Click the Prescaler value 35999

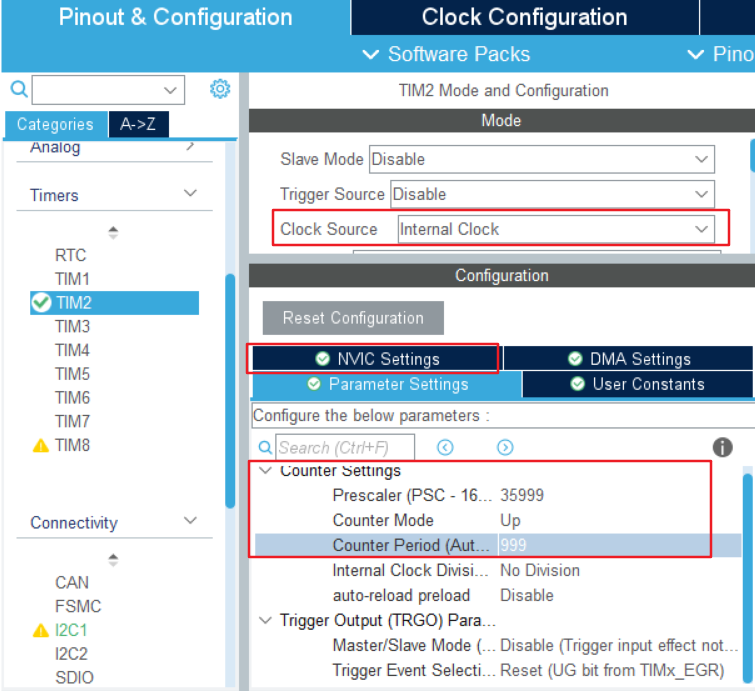pyautogui.click(x=522, y=495)
